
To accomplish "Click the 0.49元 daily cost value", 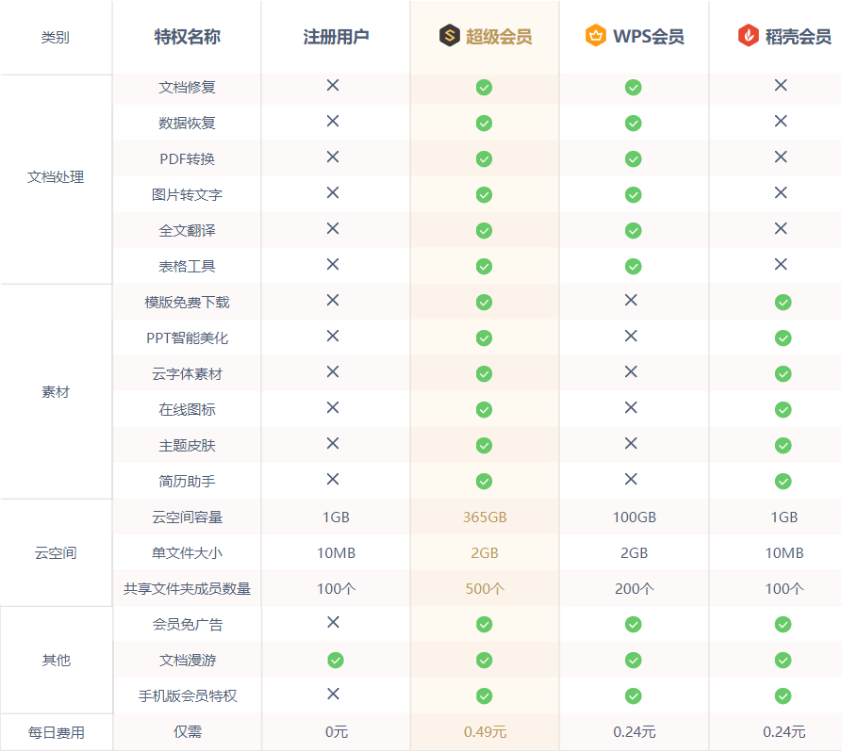I will 485,732.
